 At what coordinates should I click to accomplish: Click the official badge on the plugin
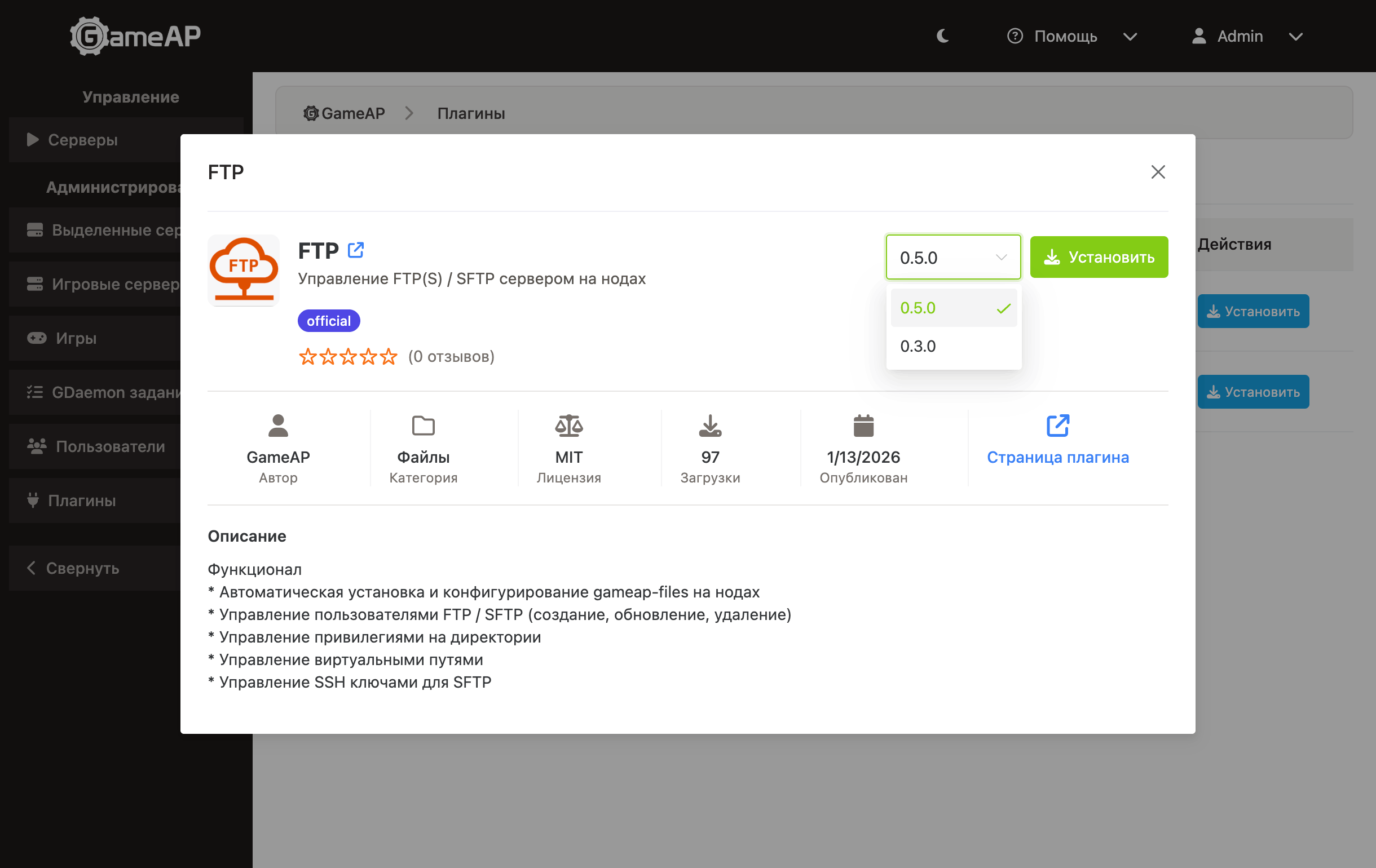coord(329,320)
